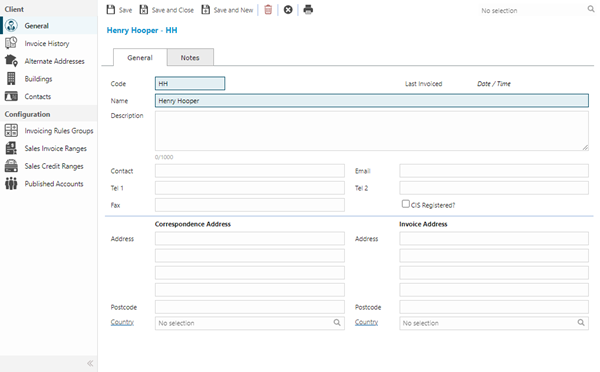Open the Correspondence Address country lookup

337,323
